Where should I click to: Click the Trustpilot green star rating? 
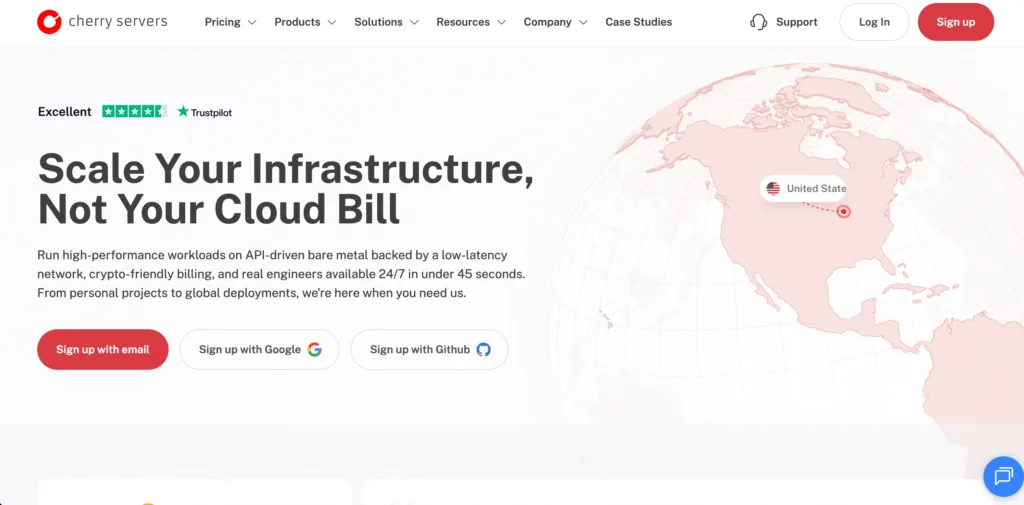tap(135, 111)
